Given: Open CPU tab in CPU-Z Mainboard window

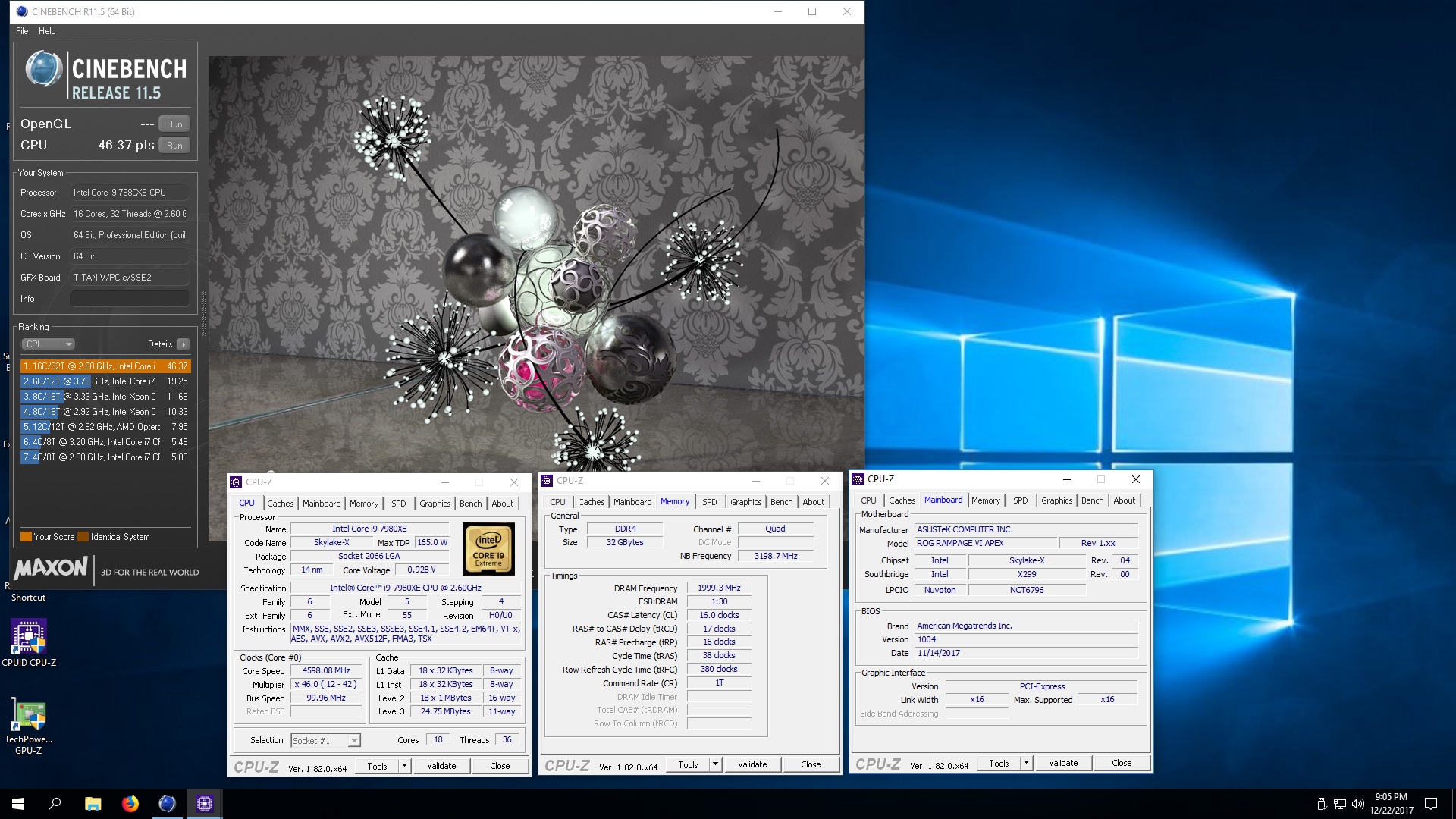Looking at the screenshot, I should click(x=868, y=500).
